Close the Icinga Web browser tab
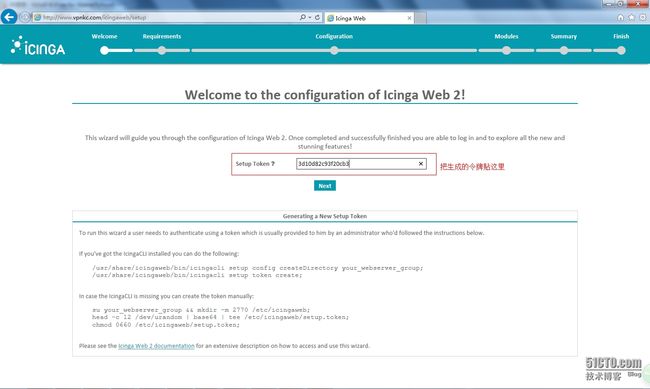The height and width of the screenshot is (389, 650). coord(409,18)
